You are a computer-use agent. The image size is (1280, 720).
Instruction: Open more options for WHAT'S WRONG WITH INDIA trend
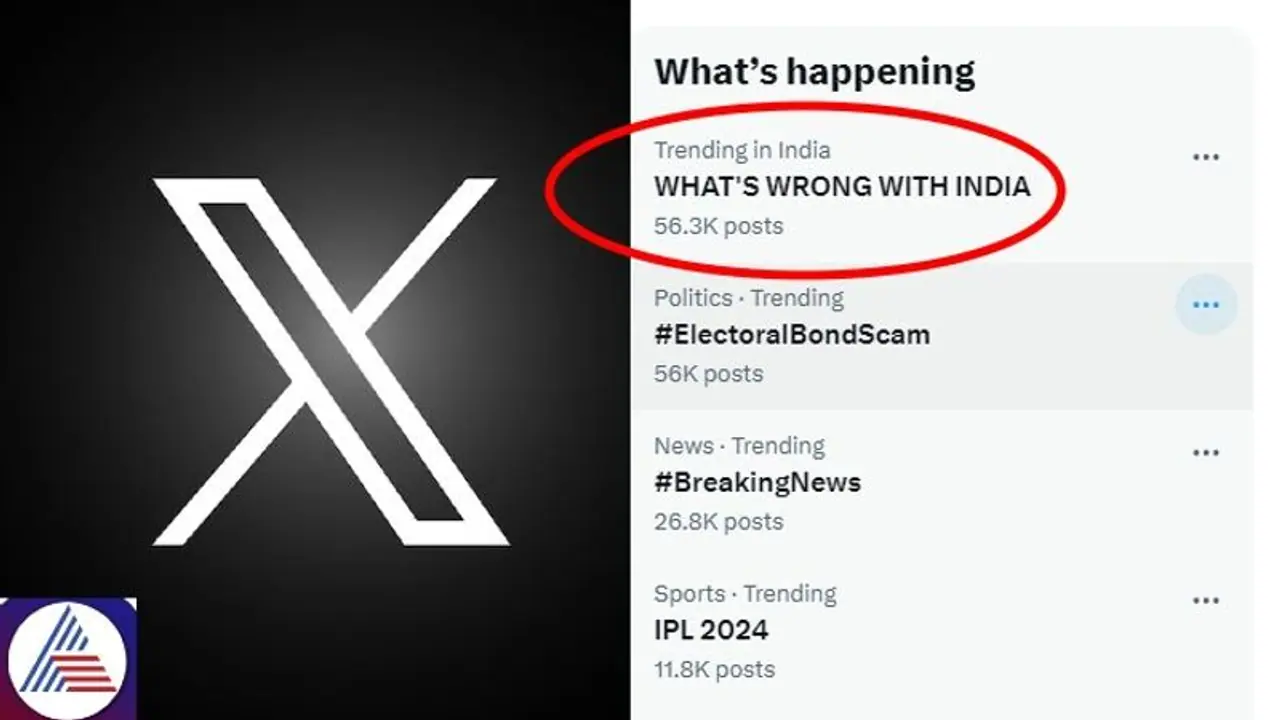(1207, 156)
